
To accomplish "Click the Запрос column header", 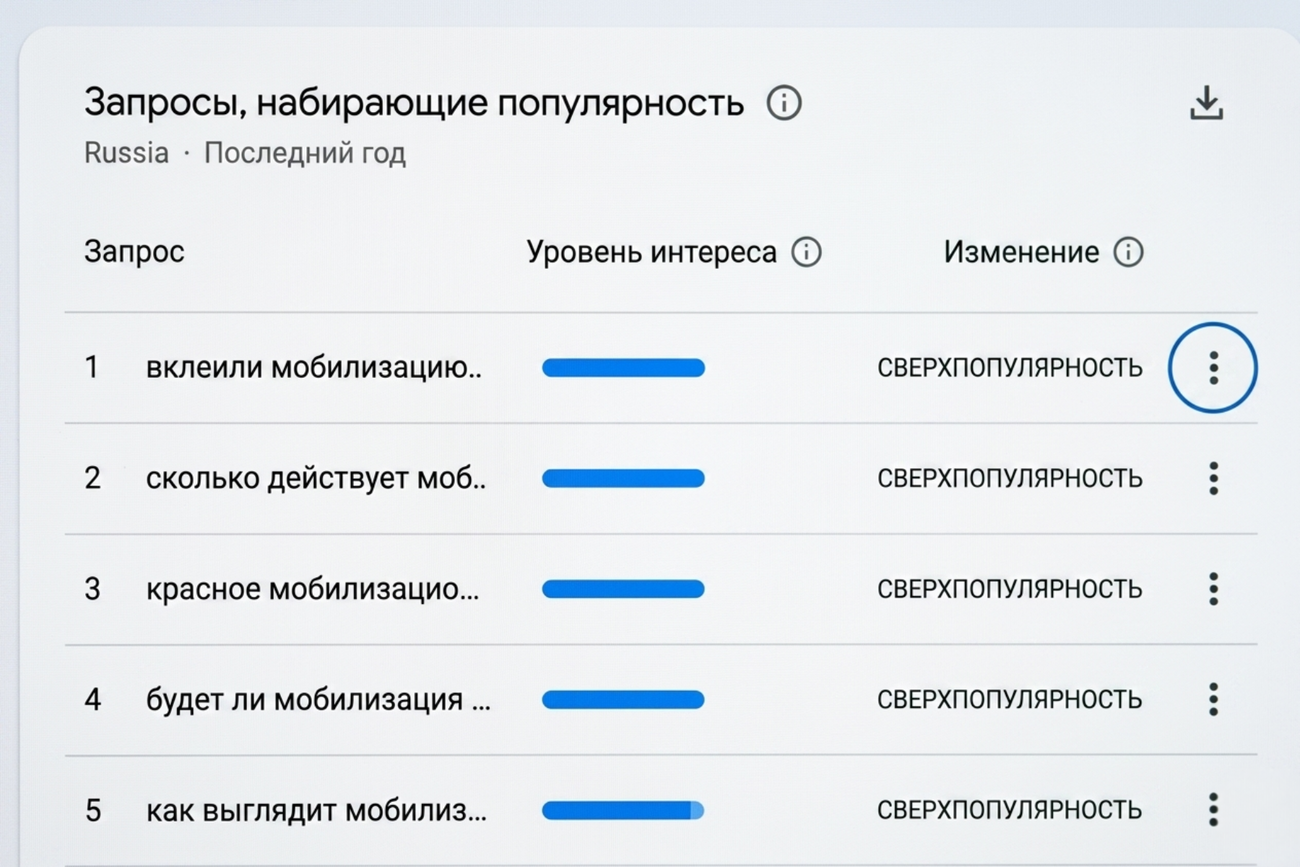I will point(134,252).
